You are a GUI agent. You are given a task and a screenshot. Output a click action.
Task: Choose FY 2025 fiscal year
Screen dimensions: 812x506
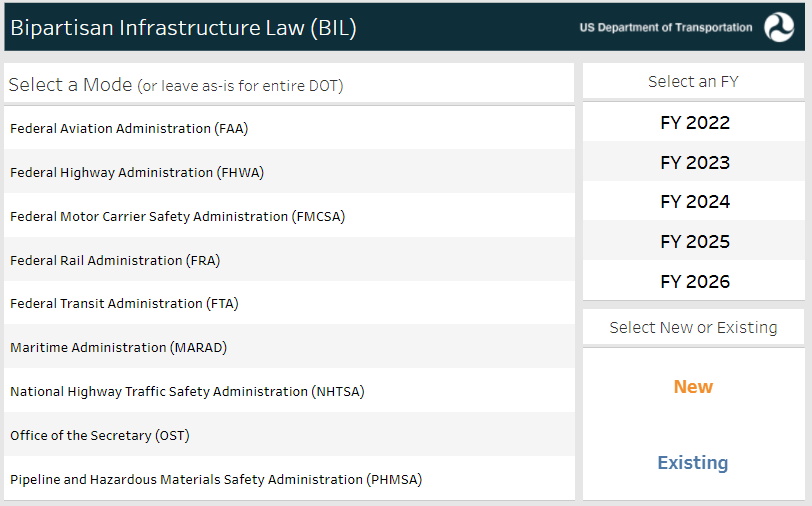[694, 242]
